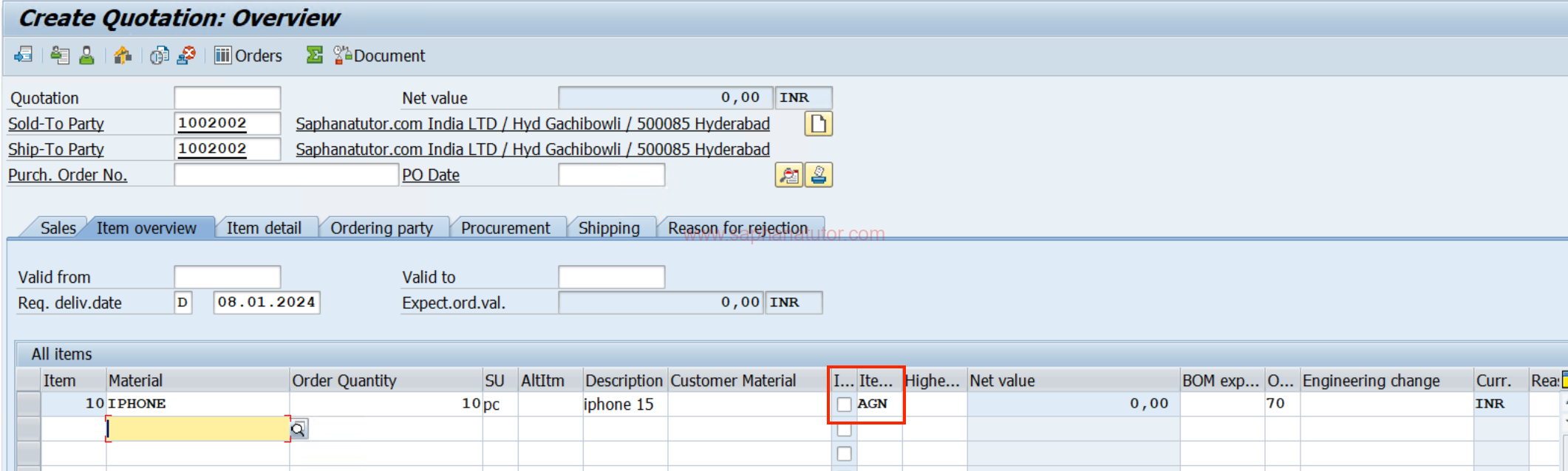1568x471 pixels.
Task: Click the display document flow icon
Action: pyautogui.click(x=24, y=55)
